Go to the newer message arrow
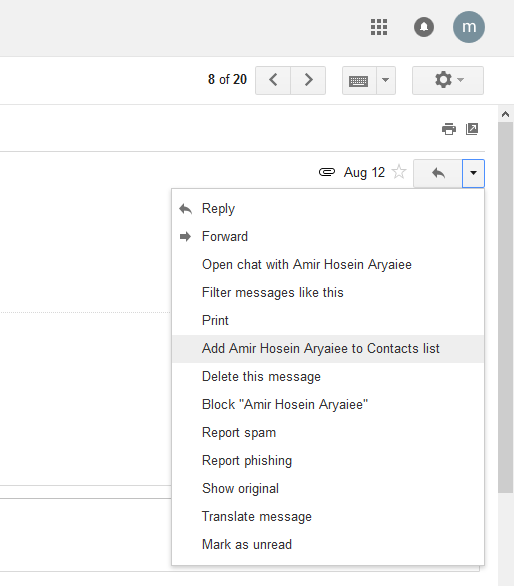Image resolution: width=514 pixels, height=586 pixels. click(273, 80)
